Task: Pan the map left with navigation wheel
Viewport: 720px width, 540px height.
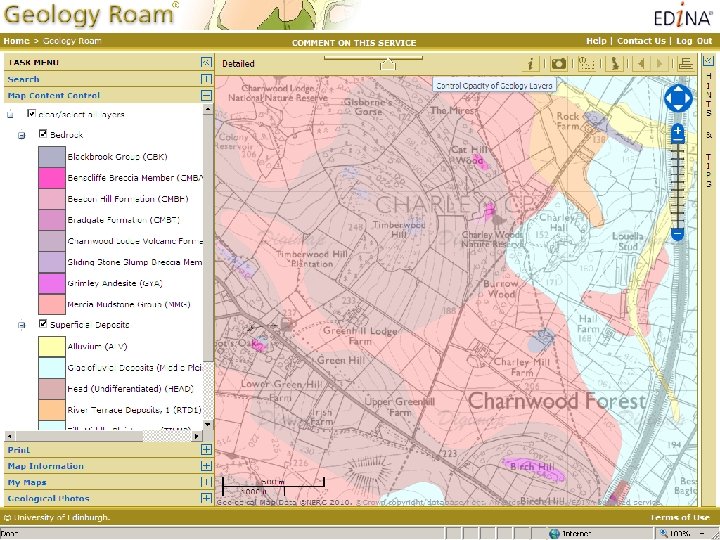Action: 669,98
